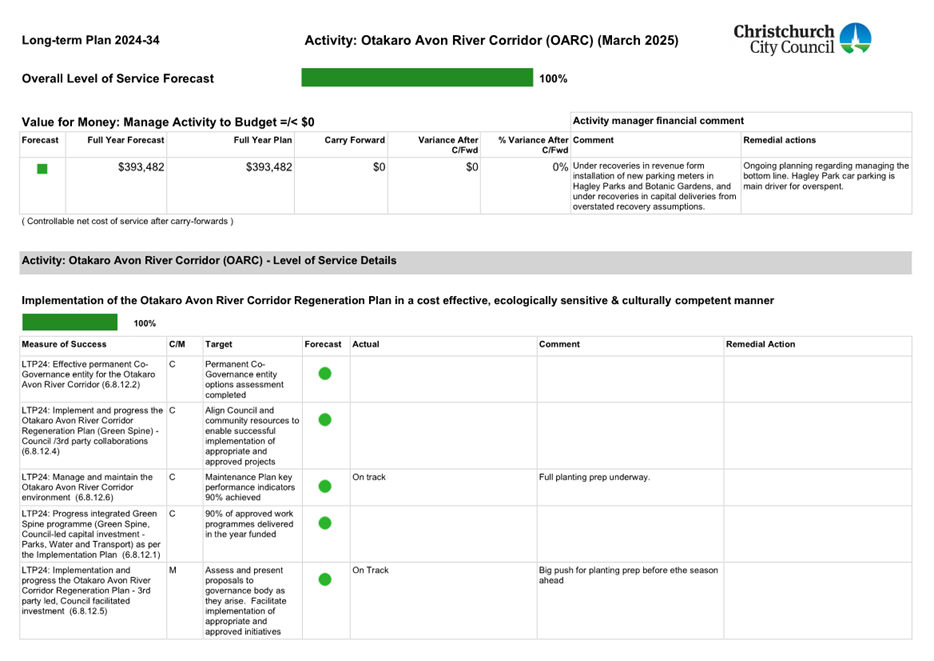This screenshot has width=934, height=661.
Task: Click 'Effective permanent Co-Governance entity' measure
Action: (x=88, y=375)
